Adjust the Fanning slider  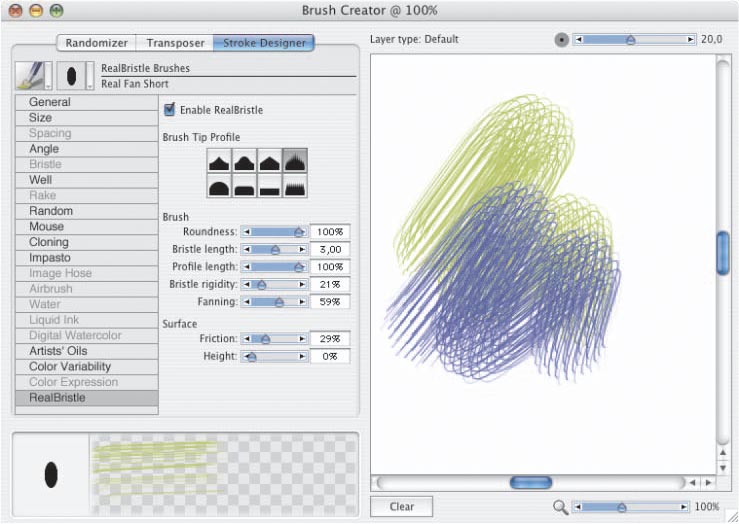click(x=279, y=301)
